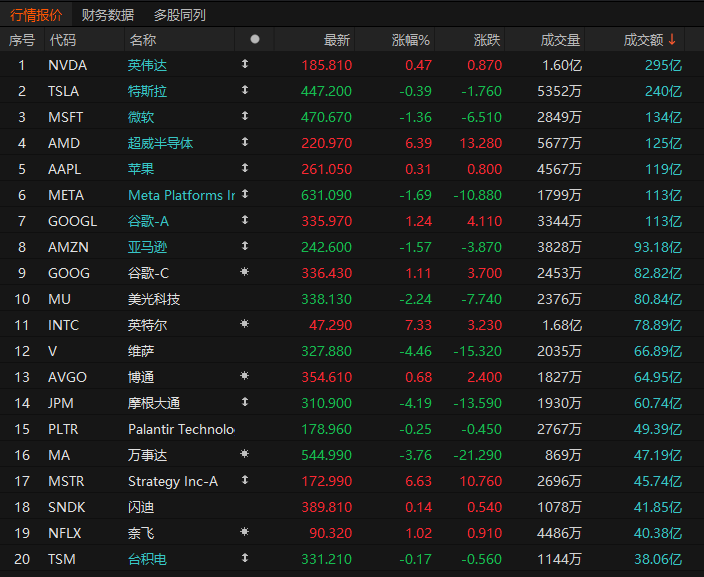Click the V price change -15.320
This screenshot has height=577, width=704.
click(x=477, y=352)
